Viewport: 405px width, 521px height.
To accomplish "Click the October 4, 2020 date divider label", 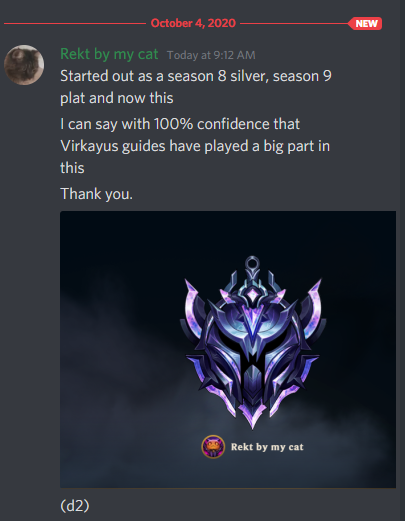I will [x=193, y=23].
